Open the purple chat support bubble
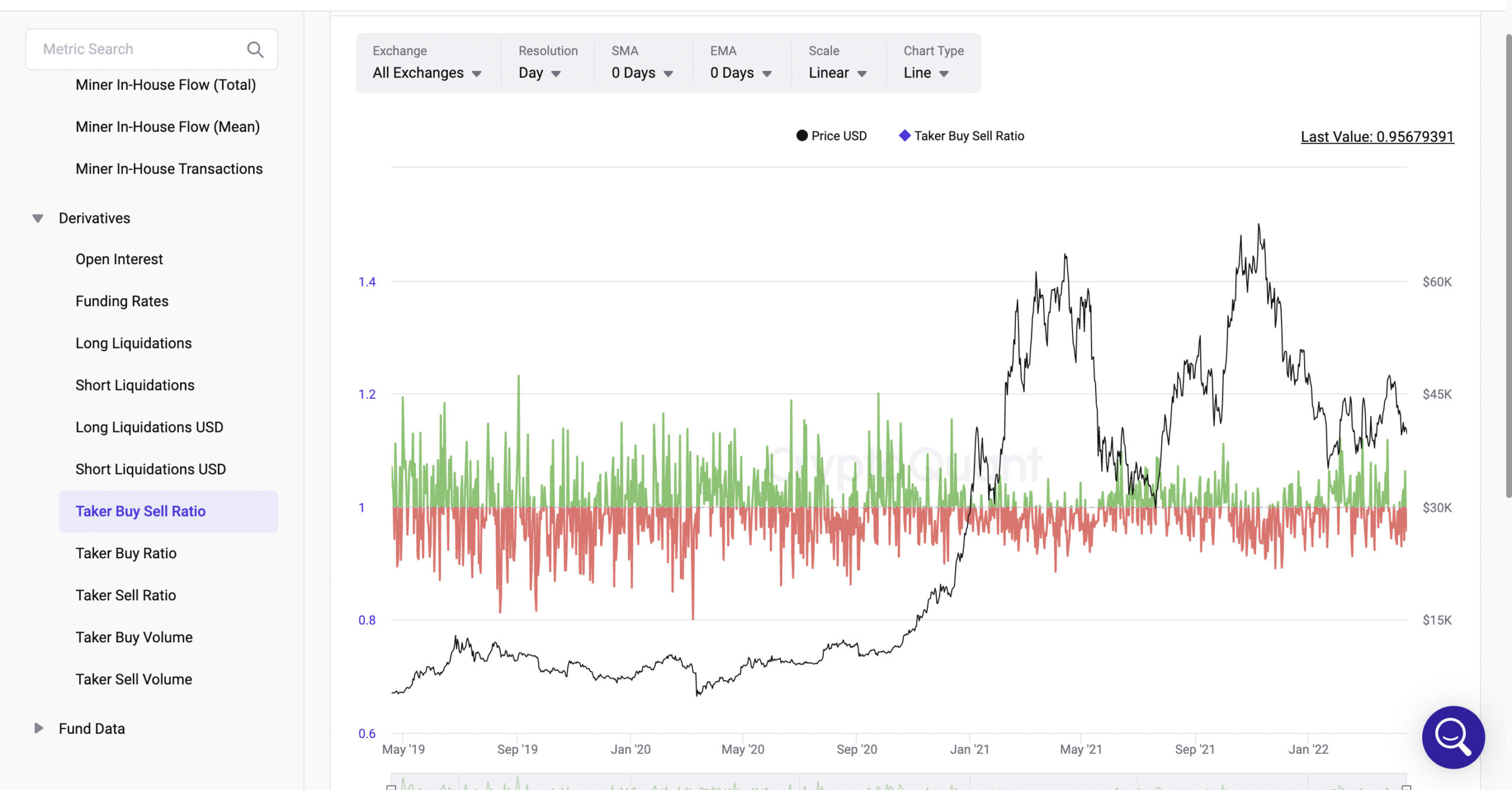 (x=1453, y=736)
